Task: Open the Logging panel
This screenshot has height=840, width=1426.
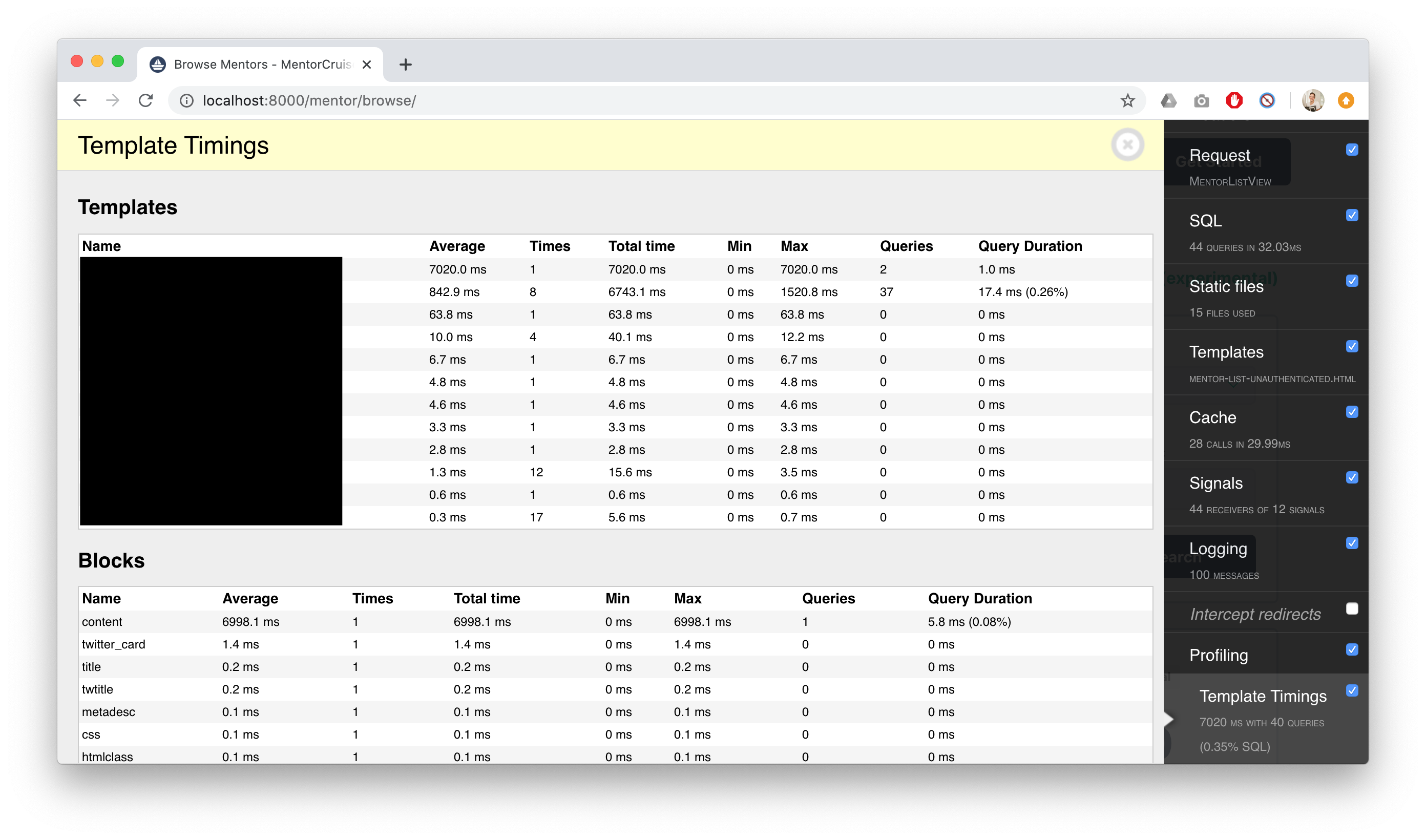Action: pos(1219,549)
